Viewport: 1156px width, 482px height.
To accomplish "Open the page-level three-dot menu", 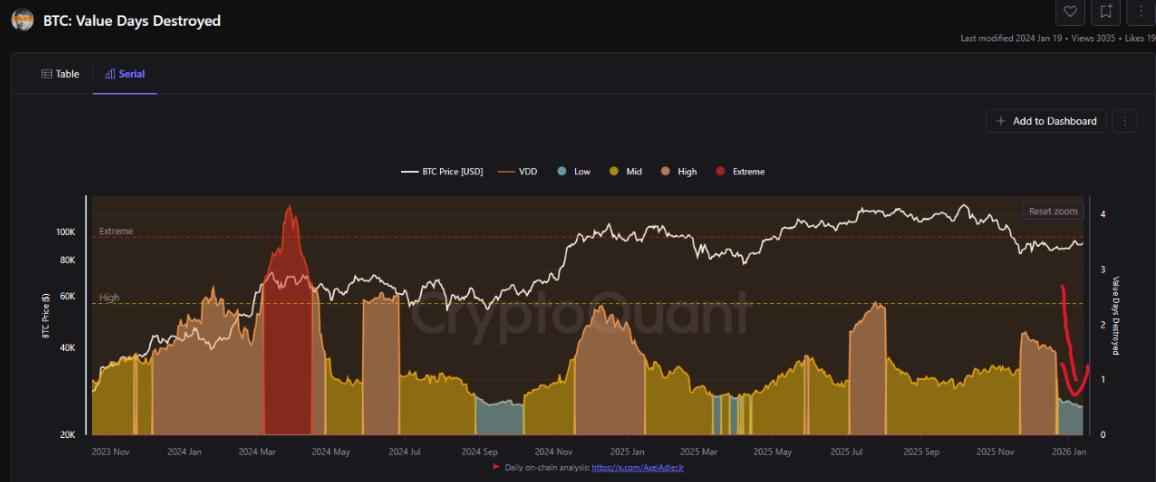I will 1141,12.
